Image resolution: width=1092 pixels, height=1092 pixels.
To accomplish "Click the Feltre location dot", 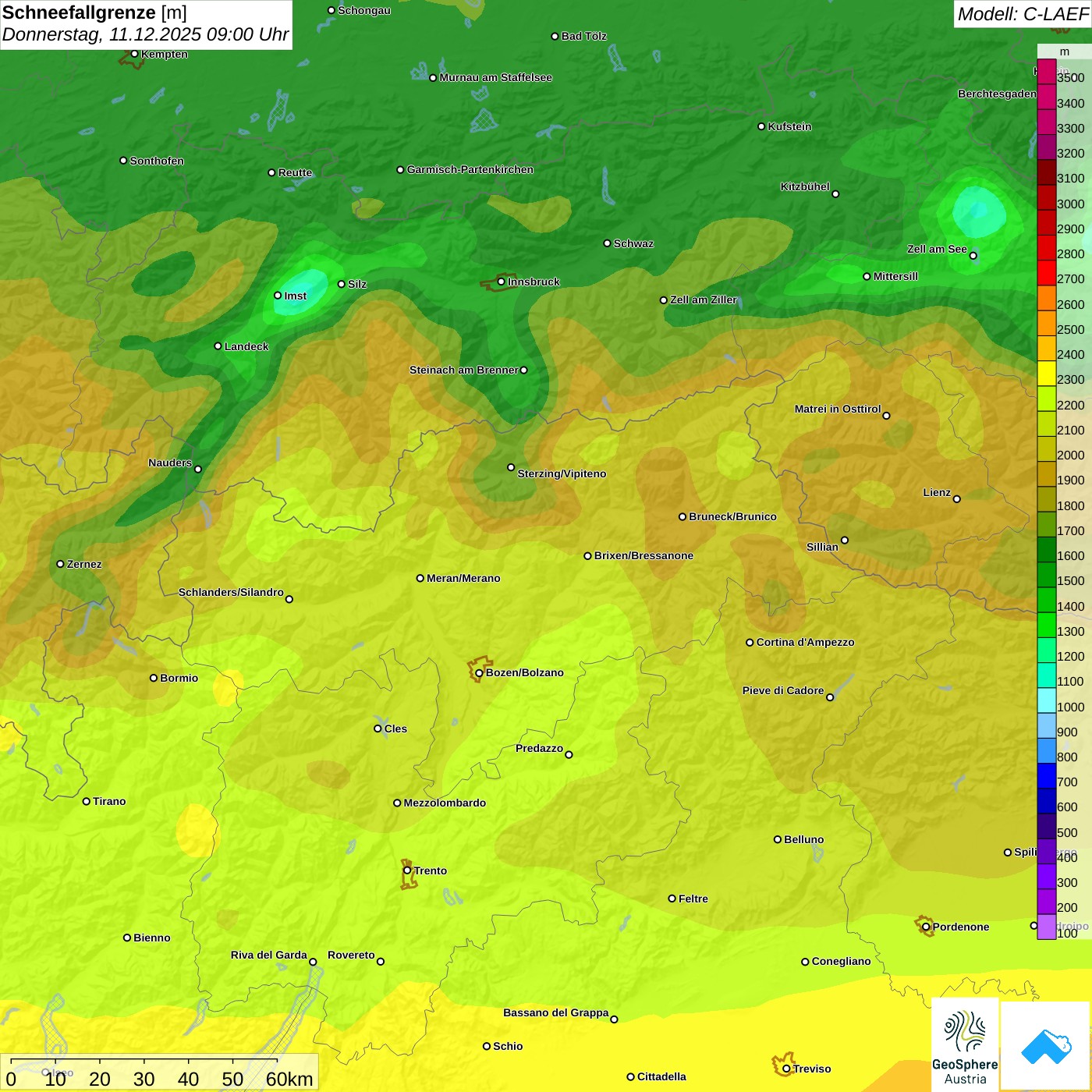I will pos(672,899).
